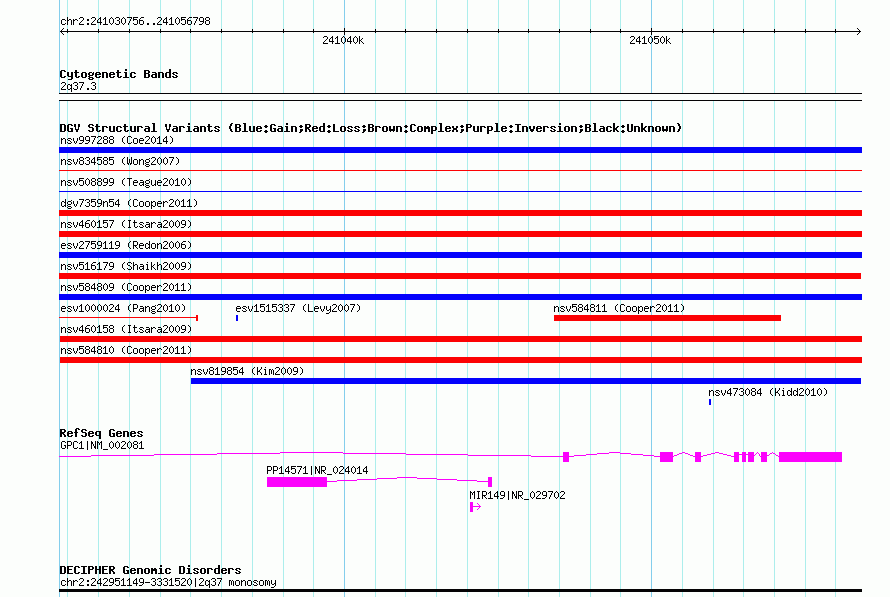Click the 2q37 monosomy black bar
Screen dimensions: 890x597
click(x=460, y=591)
